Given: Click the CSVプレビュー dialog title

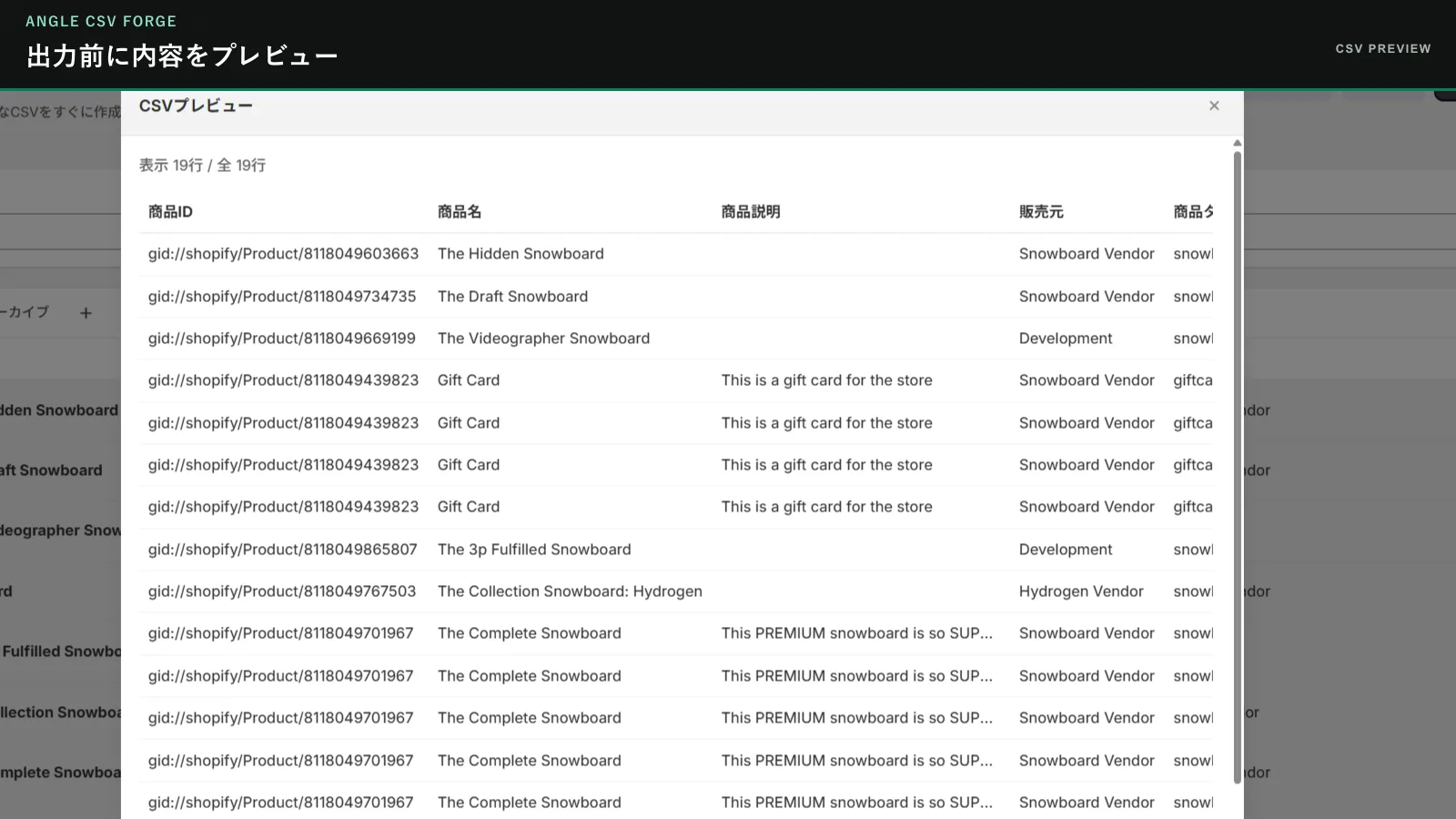Looking at the screenshot, I should click(196, 106).
